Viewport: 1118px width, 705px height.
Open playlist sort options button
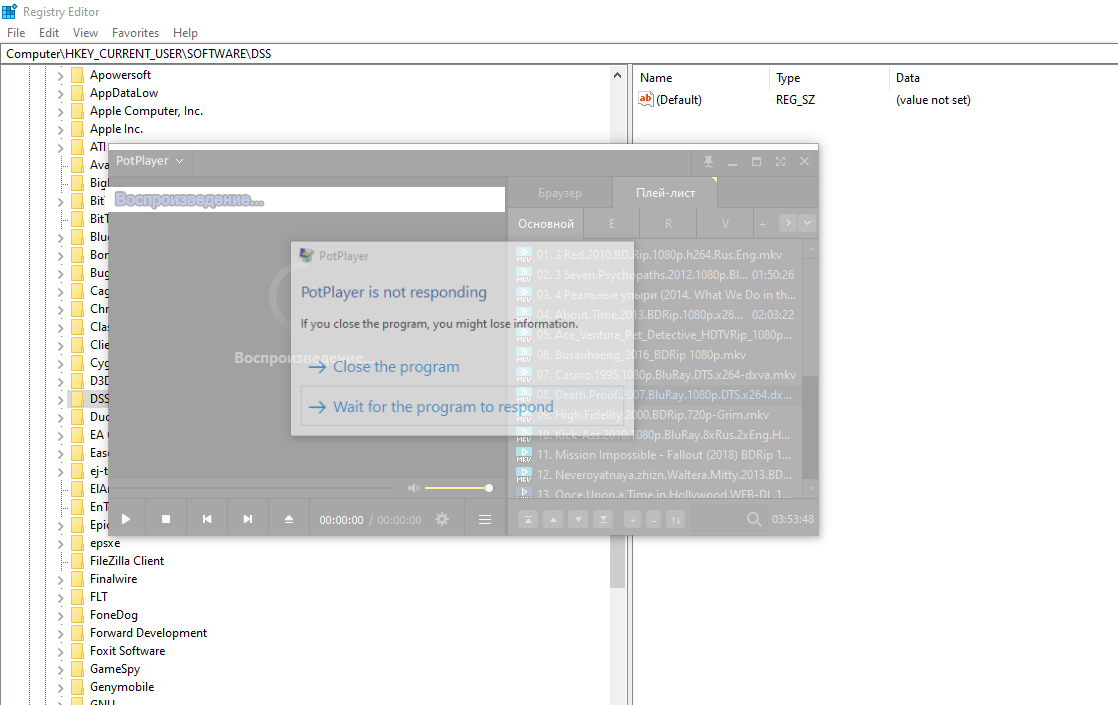click(x=675, y=520)
